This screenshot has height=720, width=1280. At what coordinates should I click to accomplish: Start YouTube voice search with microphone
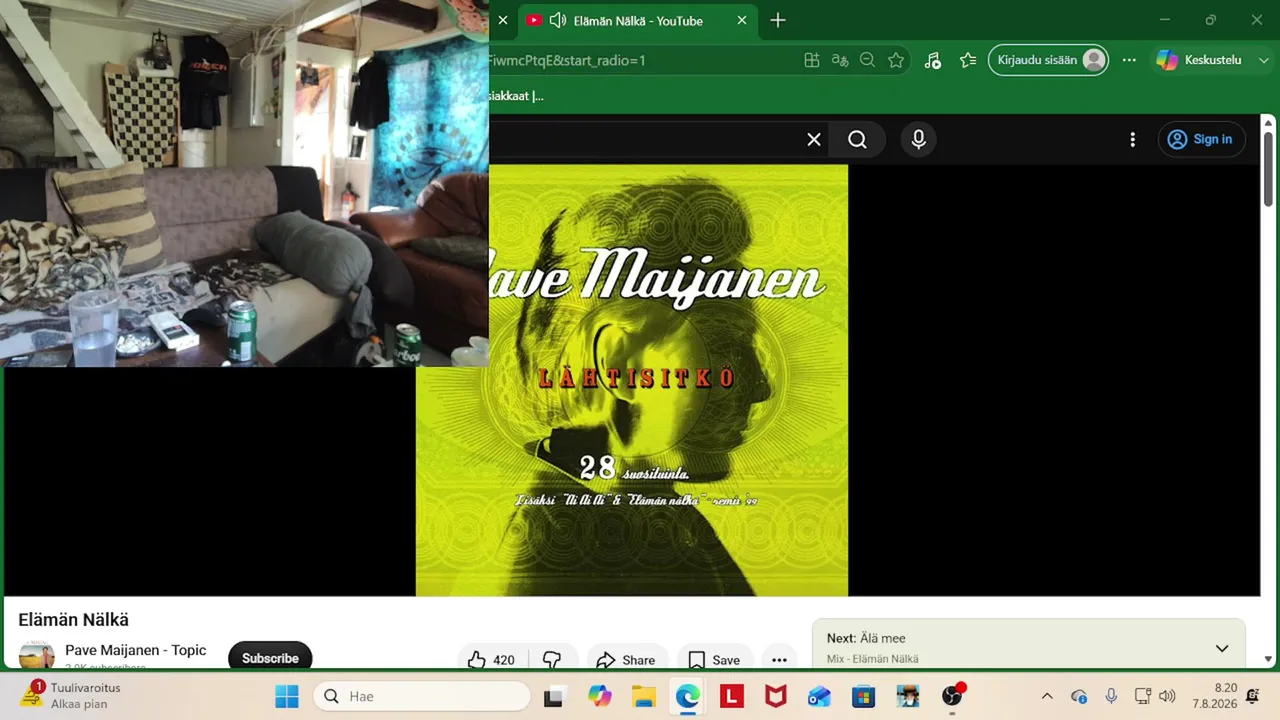(x=919, y=140)
